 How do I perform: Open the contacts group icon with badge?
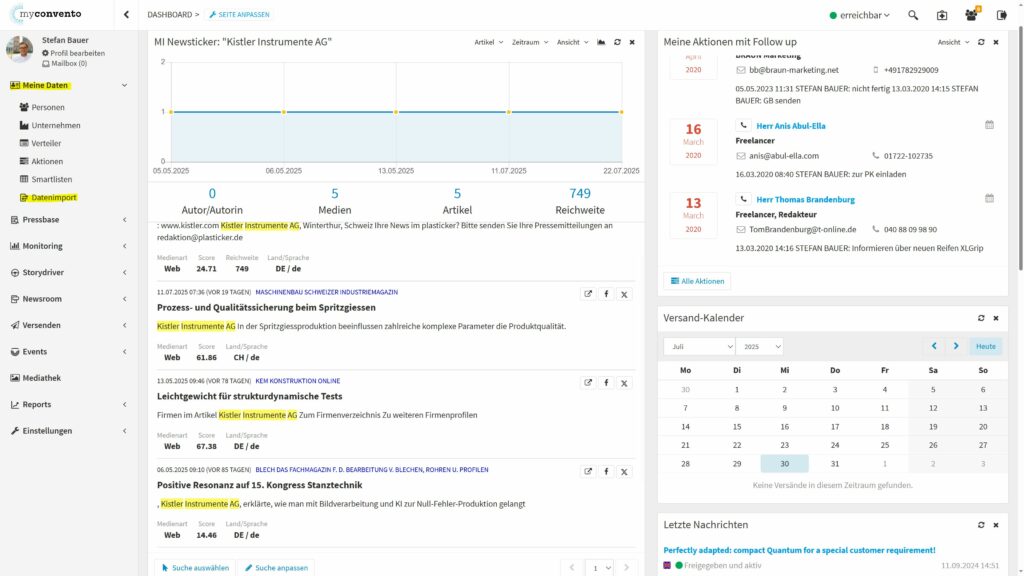coord(972,14)
